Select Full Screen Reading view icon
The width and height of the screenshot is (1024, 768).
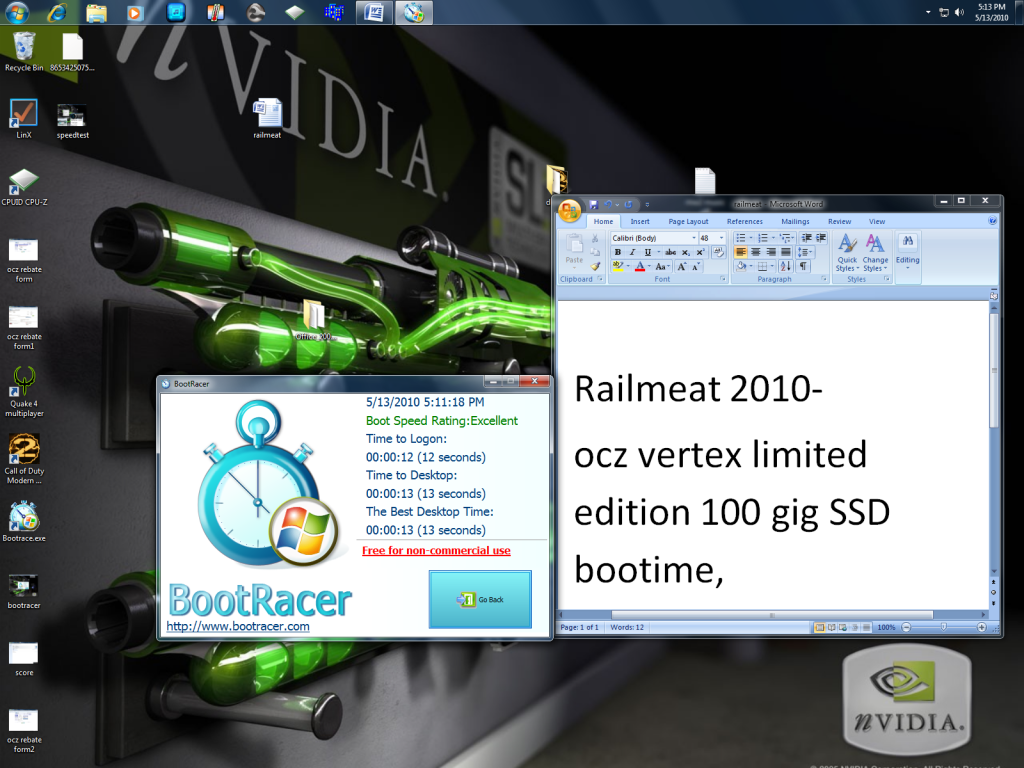click(x=831, y=627)
